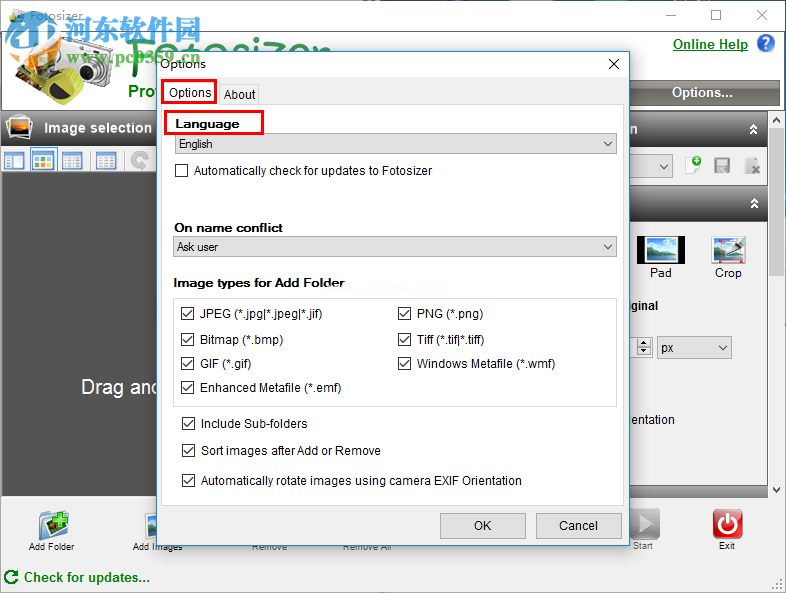Enable automatic check for Fotosizer updates
This screenshot has width=786, height=593.
pos(182,171)
